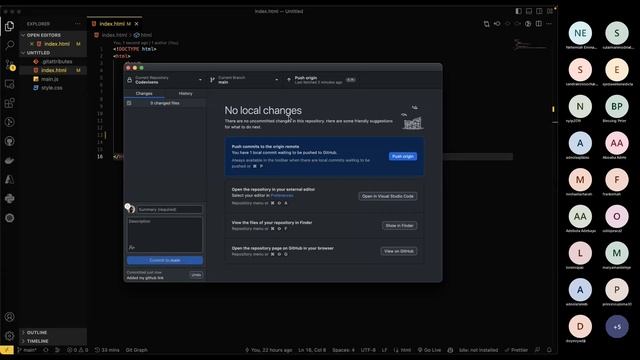Click Show in Finder button
Image resolution: width=640 pixels, height=360 pixels.
coord(399,226)
